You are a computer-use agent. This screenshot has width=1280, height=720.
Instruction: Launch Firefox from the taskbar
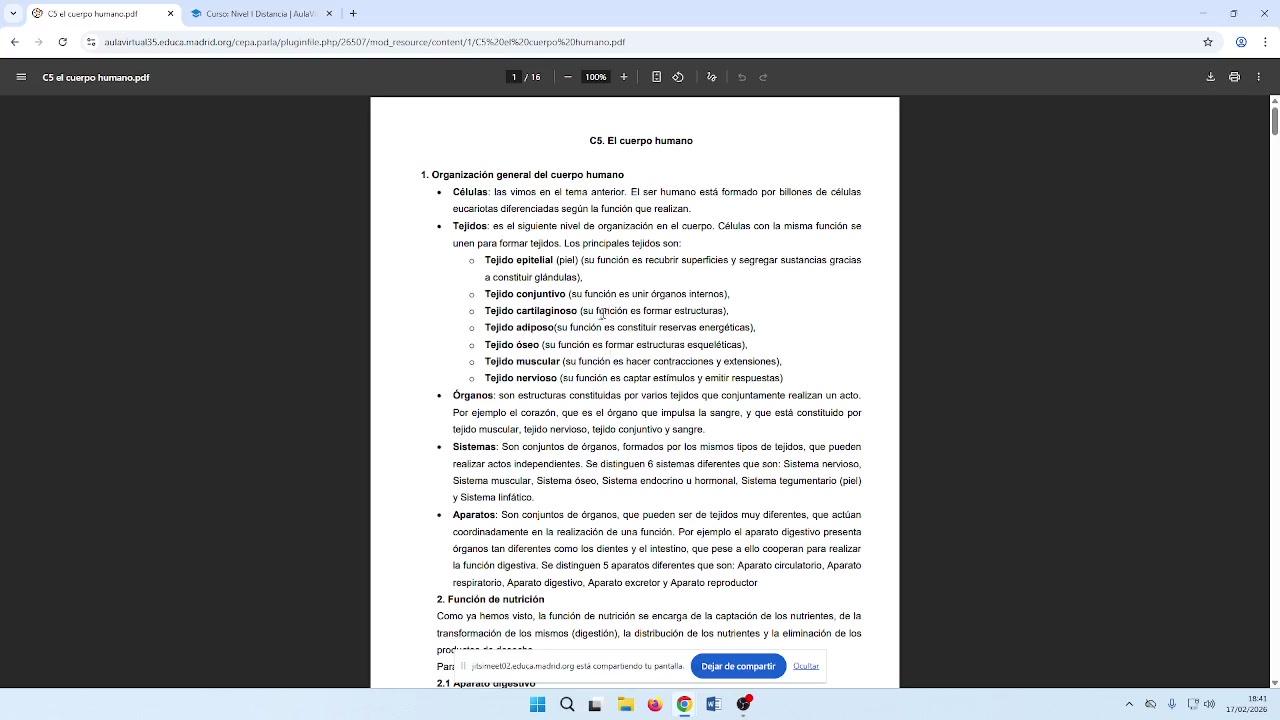tap(655, 704)
